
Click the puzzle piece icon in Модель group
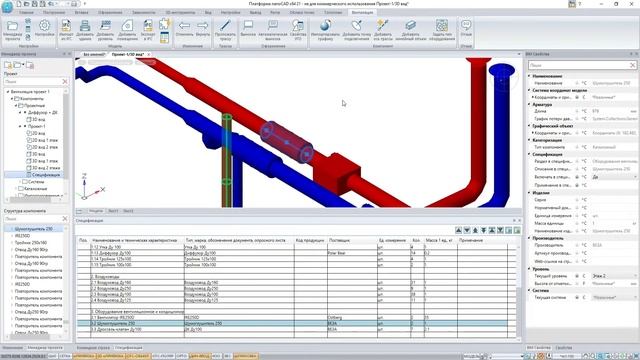[x=164, y=24]
